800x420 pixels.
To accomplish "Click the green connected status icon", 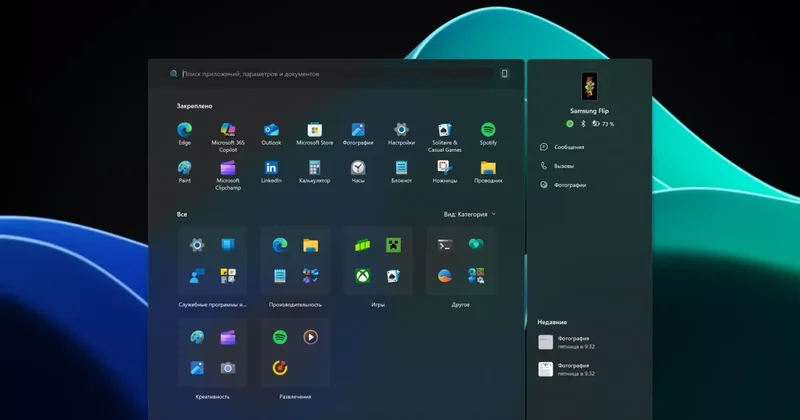I will (569, 124).
